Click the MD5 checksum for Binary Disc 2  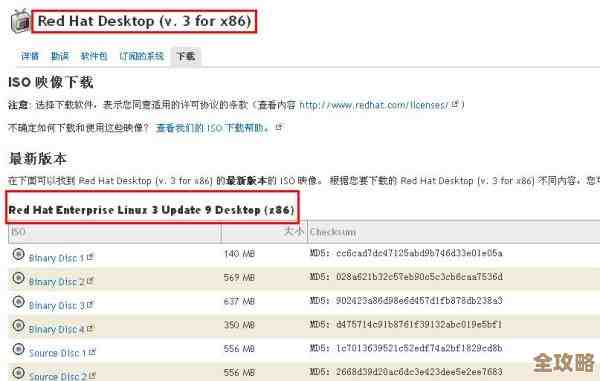[x=406, y=277]
